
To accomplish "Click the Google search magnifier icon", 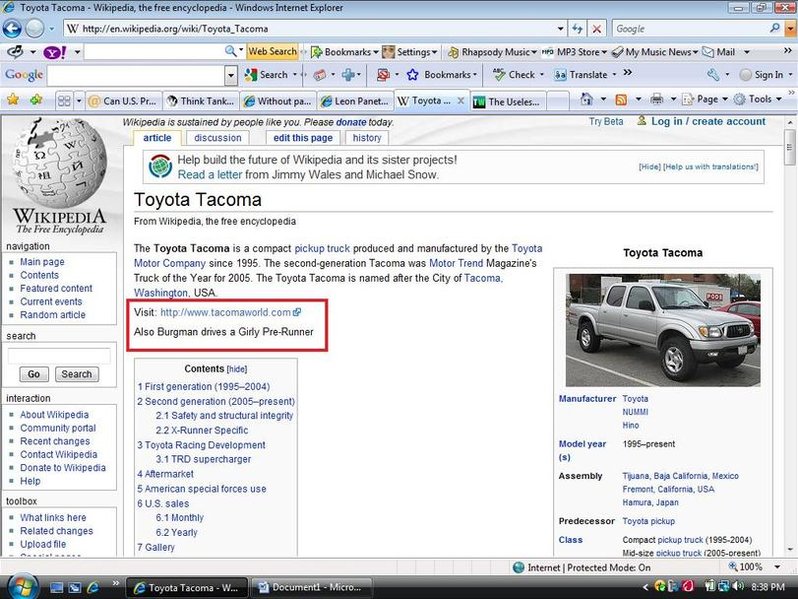I will pyautogui.click(x=775, y=28).
